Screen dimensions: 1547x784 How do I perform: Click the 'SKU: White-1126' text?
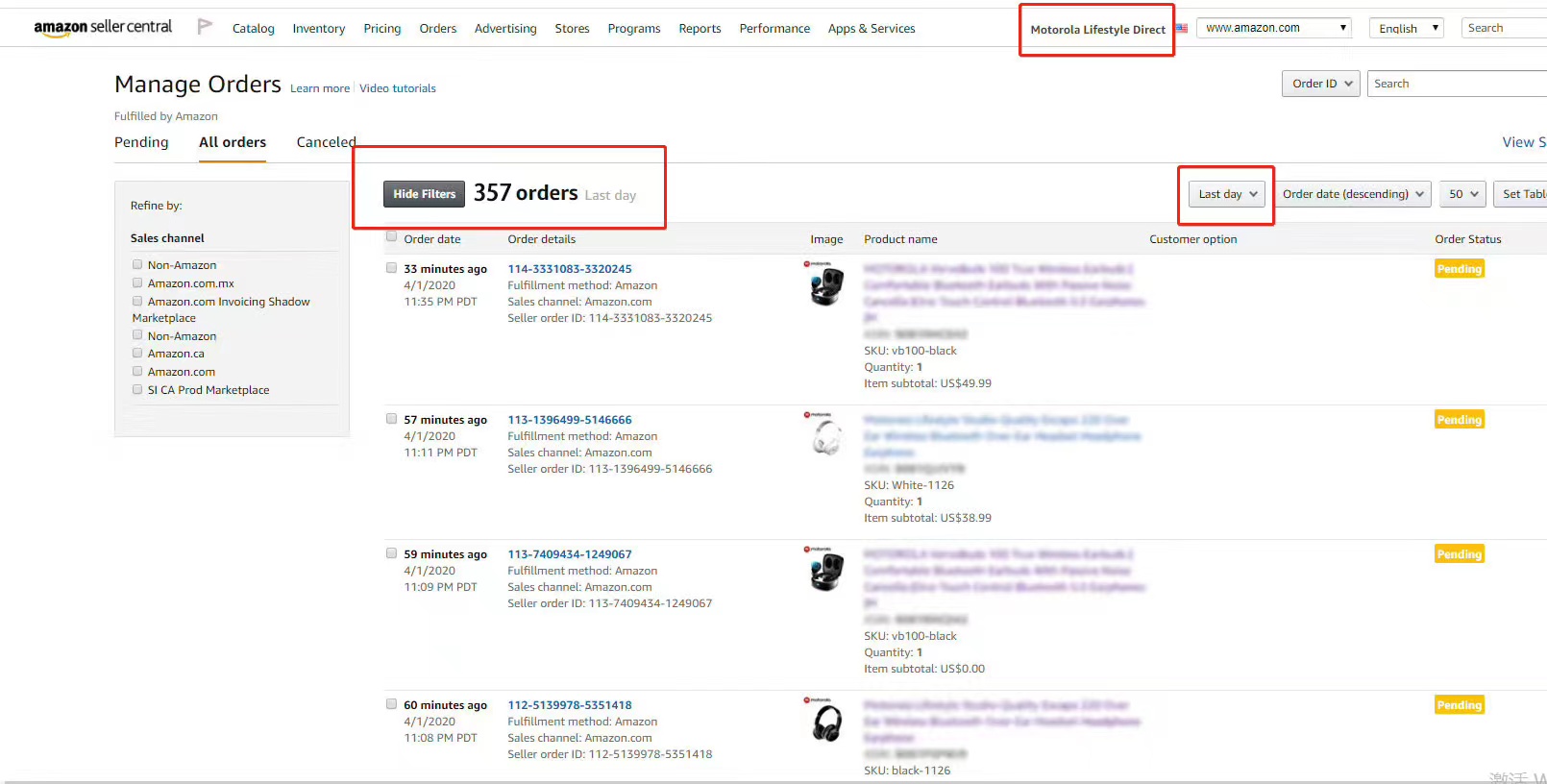point(909,485)
